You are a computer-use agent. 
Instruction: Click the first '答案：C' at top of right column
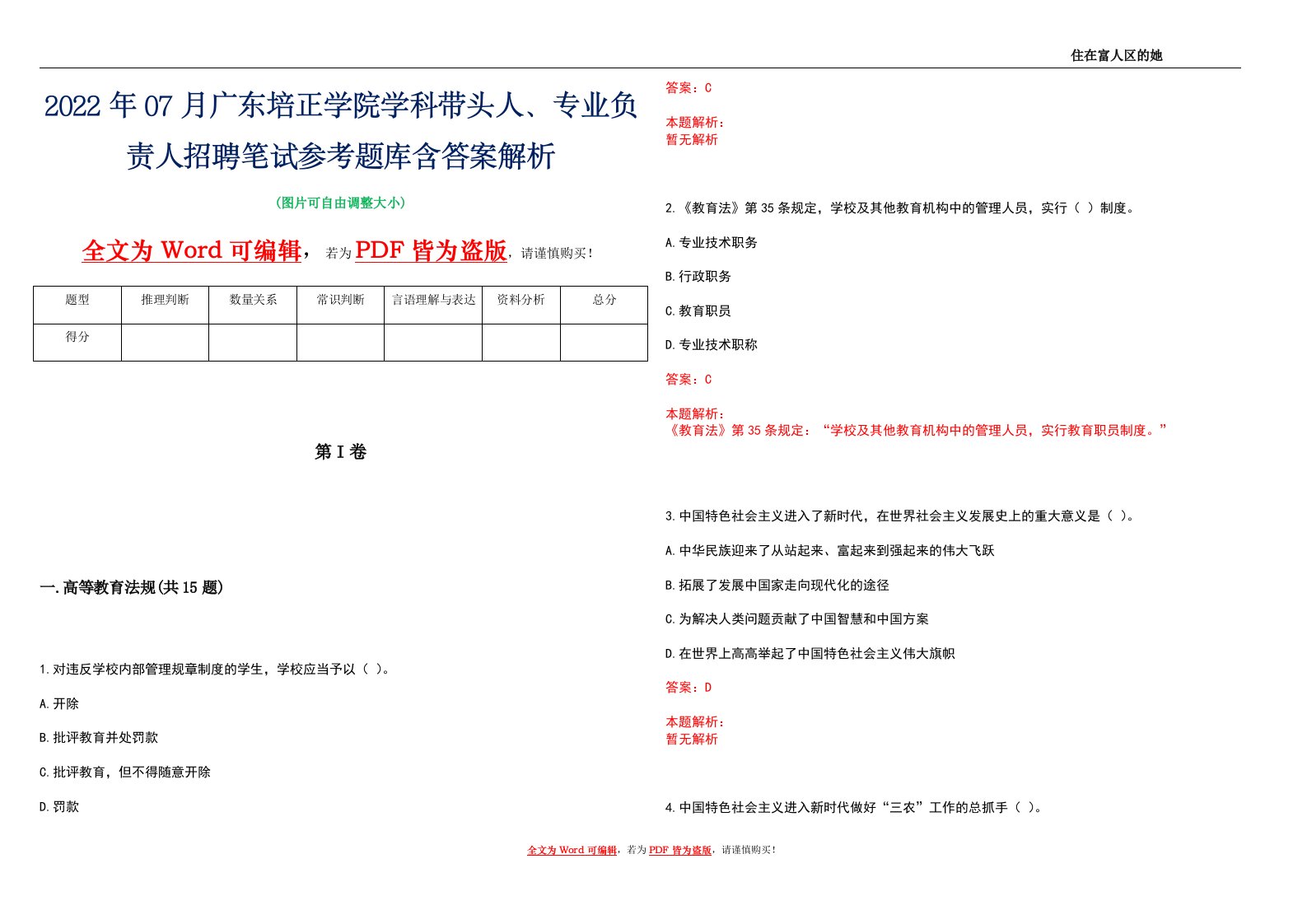tap(689, 87)
